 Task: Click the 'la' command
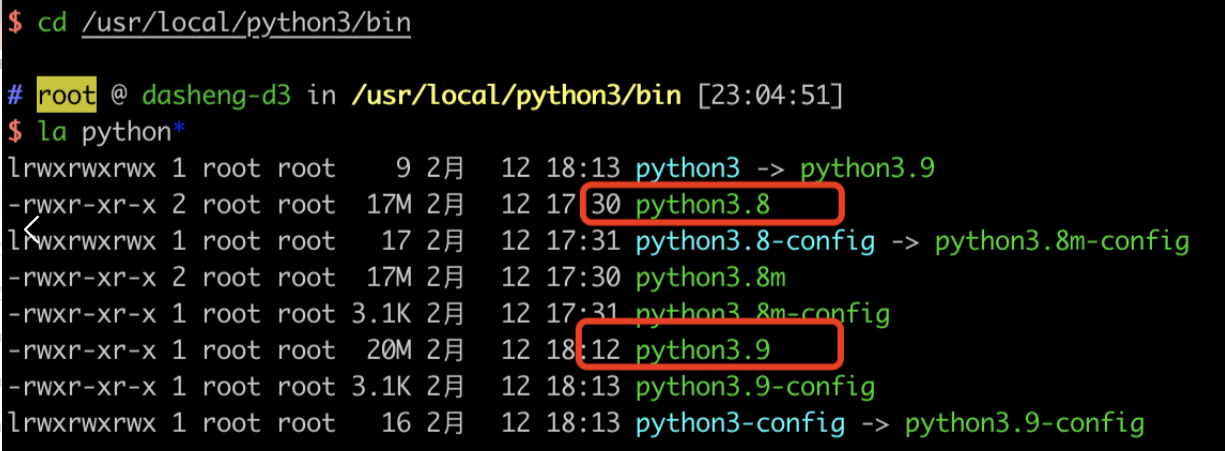(x=52, y=132)
